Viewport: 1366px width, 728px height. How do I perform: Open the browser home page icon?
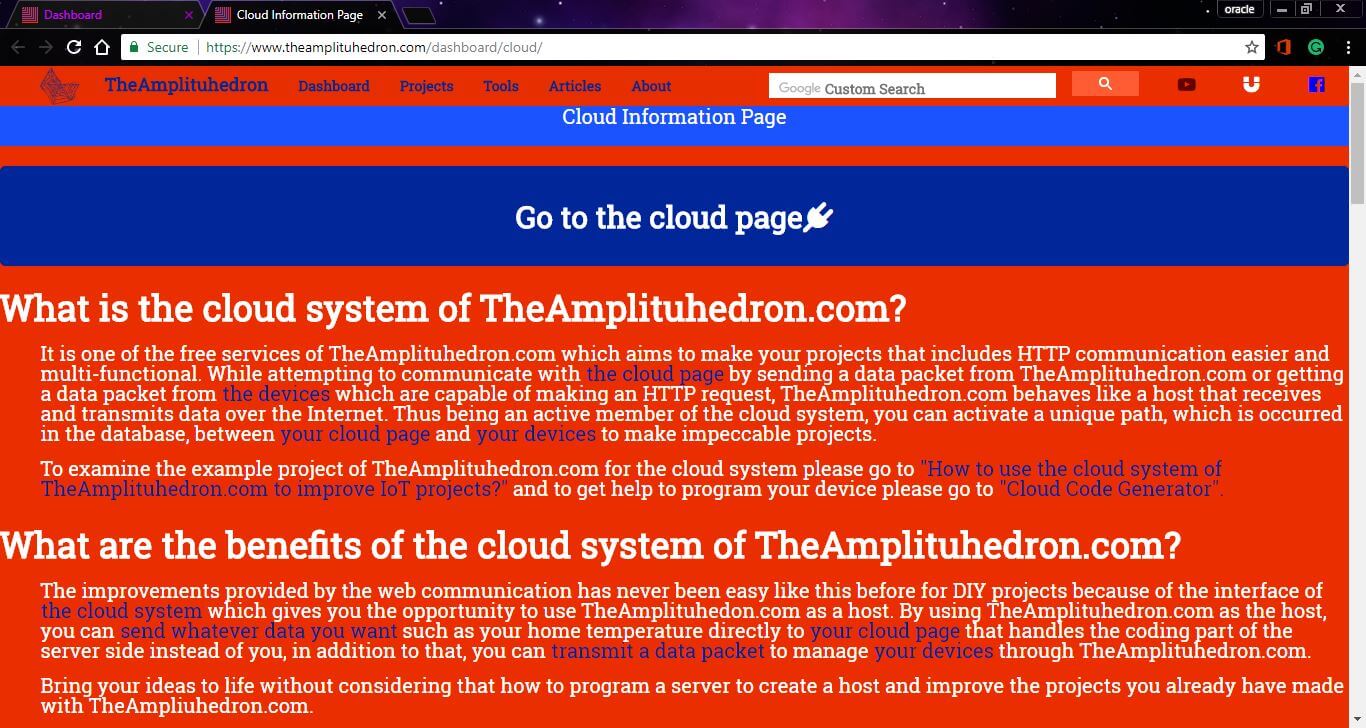101,47
